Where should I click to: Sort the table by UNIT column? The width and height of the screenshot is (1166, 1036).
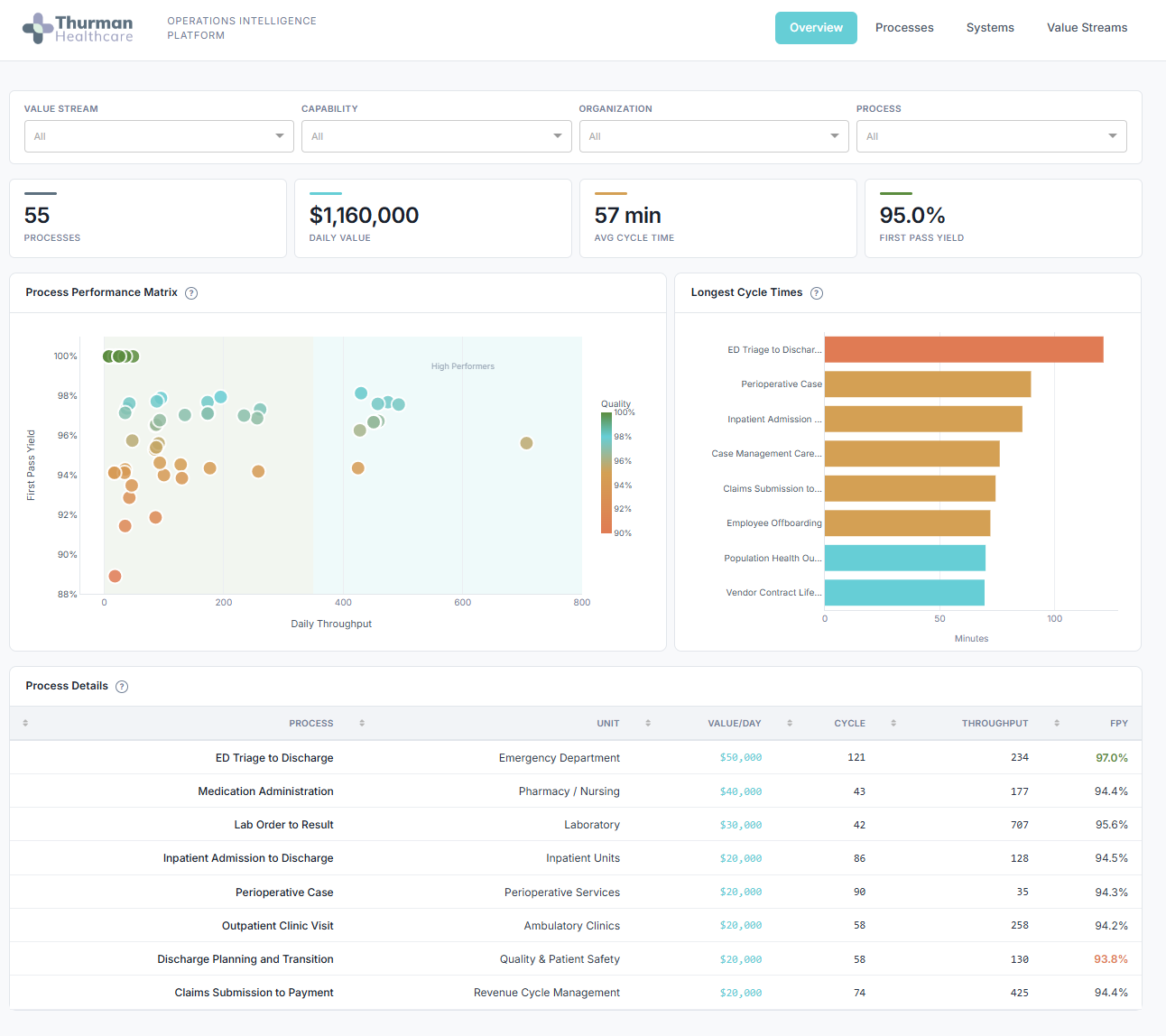coord(648,723)
